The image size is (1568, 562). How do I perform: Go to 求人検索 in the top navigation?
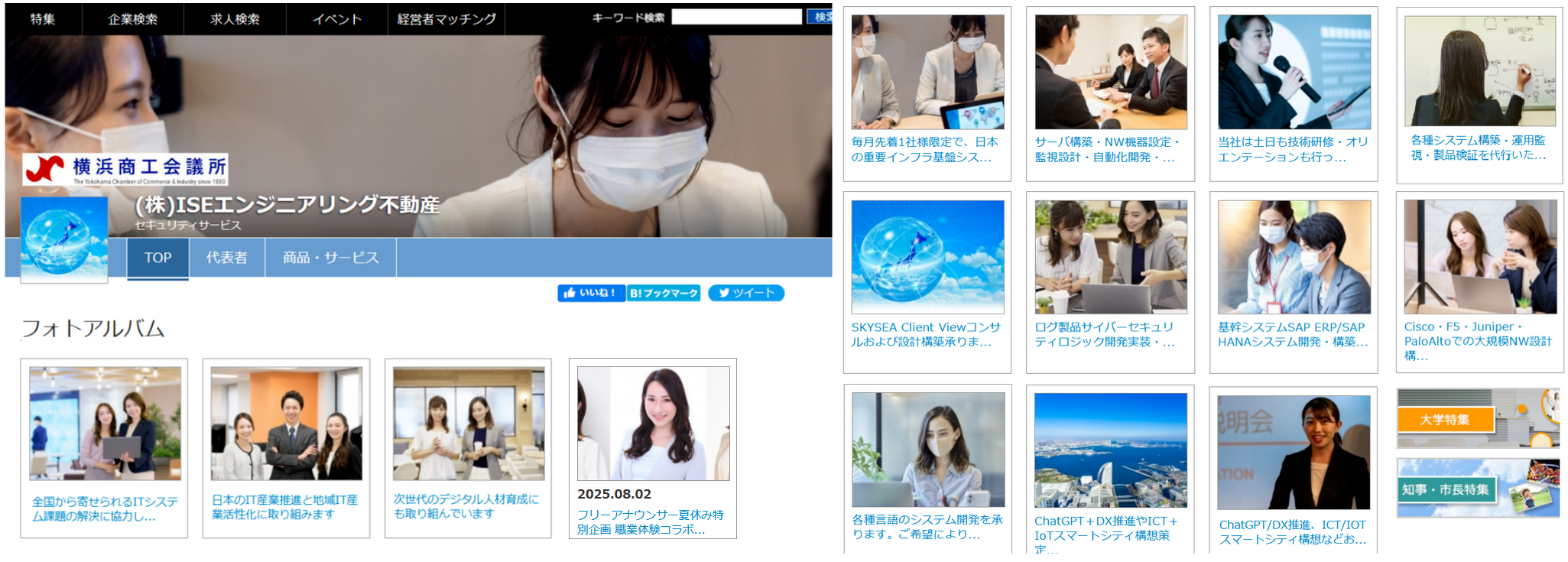tap(235, 19)
